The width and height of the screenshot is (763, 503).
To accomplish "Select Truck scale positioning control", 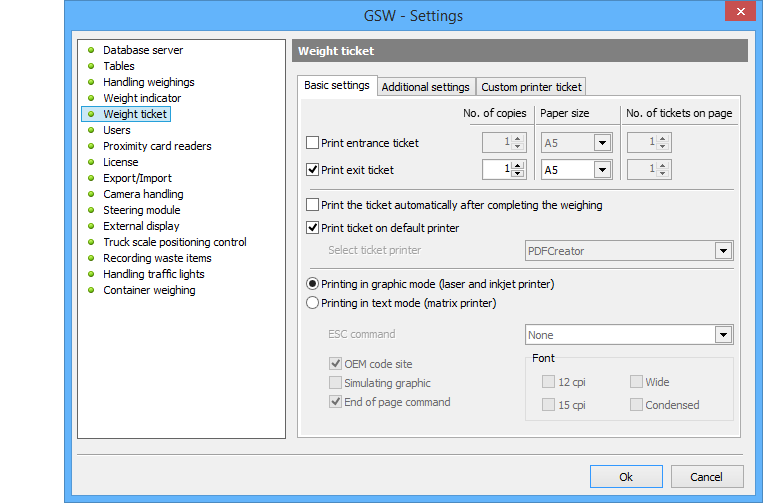I will [174, 242].
